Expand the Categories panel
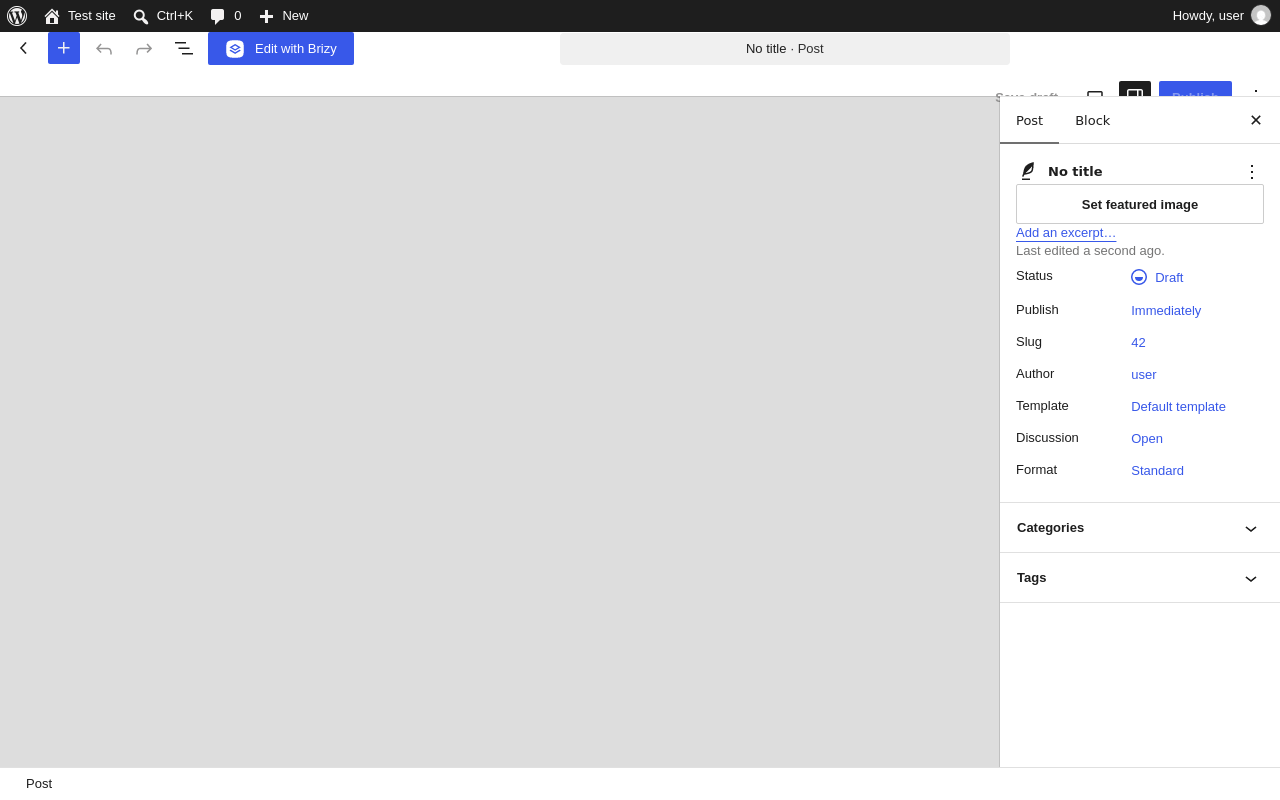 1140,528
